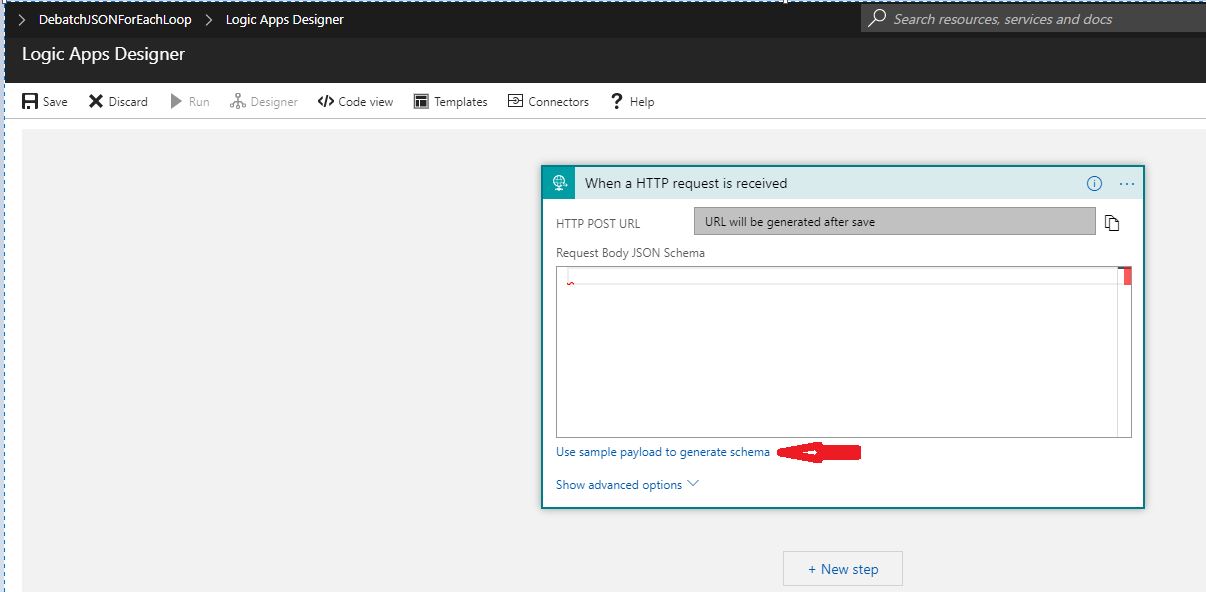The image size is (1206, 592).
Task: Click the HTTP POST URL field
Action: click(895, 221)
